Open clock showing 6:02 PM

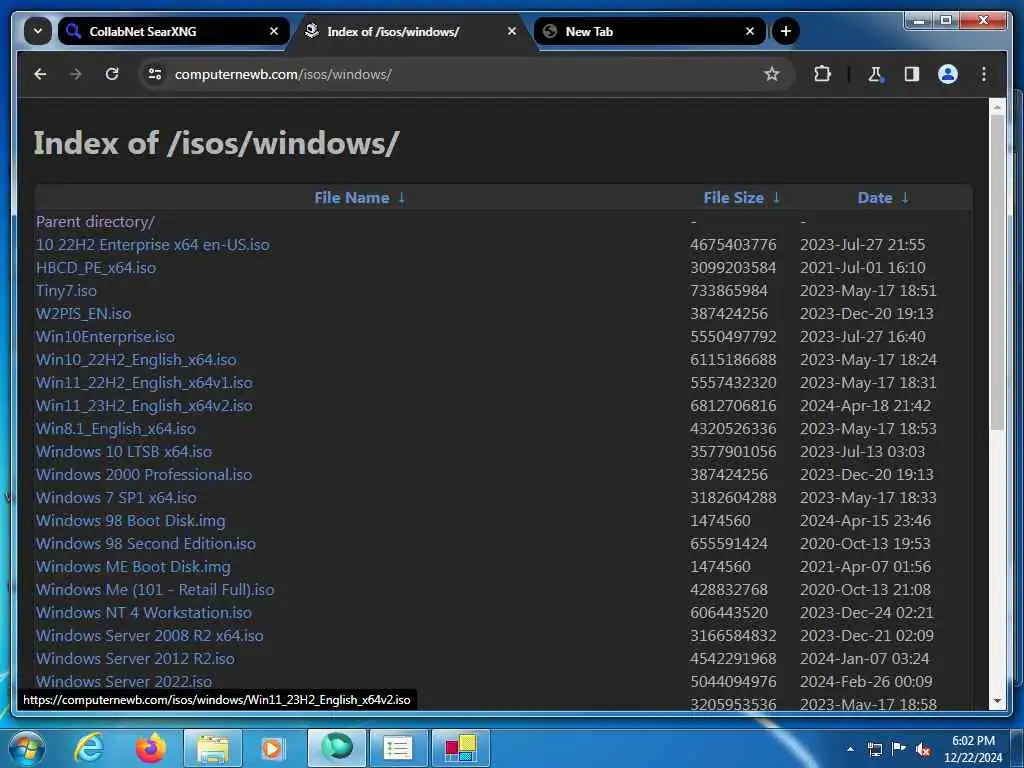[973, 749]
